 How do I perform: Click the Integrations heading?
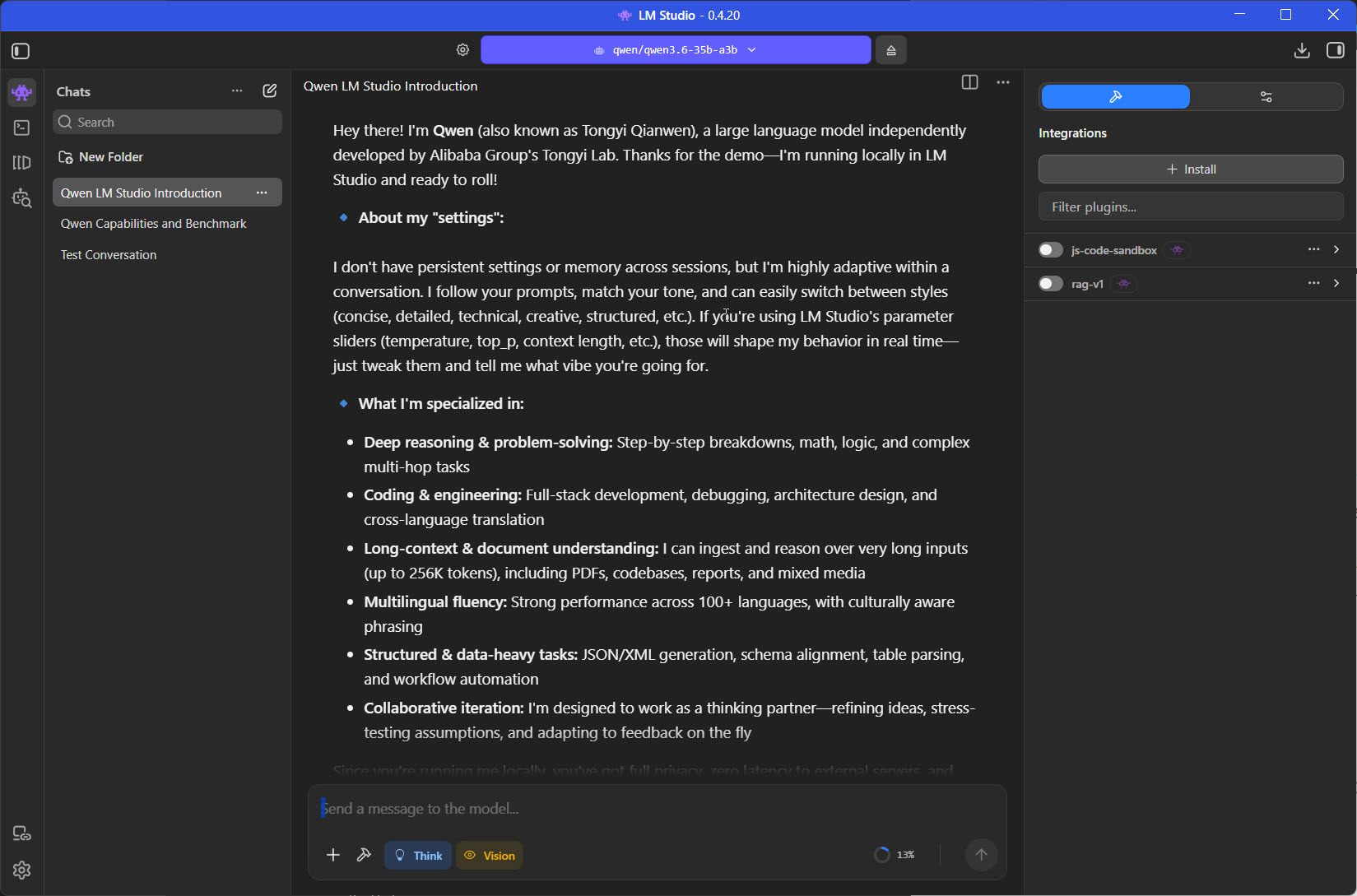[x=1072, y=133]
